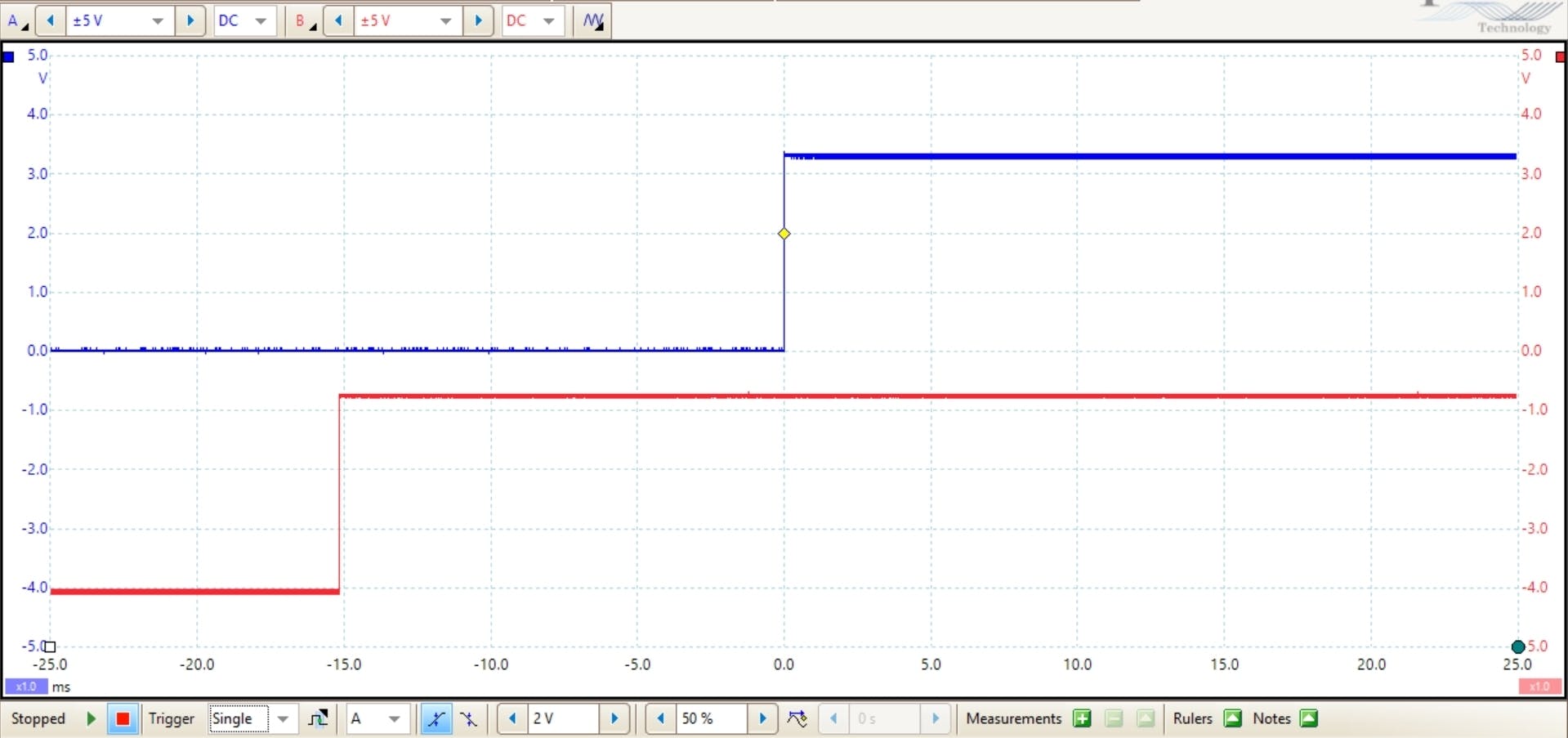Screen dimensions: 1568x738
Task: Increase the 2 V trigger threshold
Action: [x=614, y=719]
